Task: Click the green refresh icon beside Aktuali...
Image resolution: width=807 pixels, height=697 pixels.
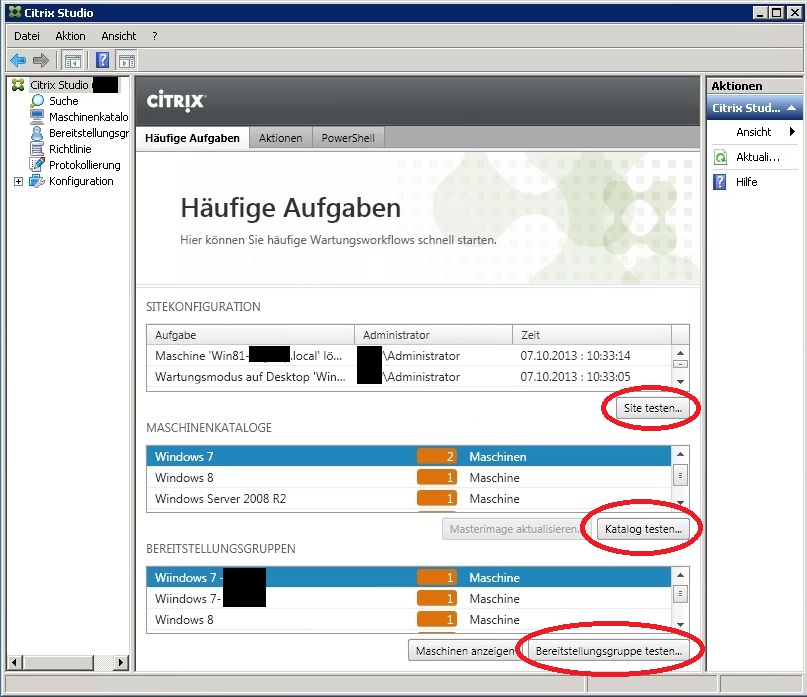Action: 721,157
